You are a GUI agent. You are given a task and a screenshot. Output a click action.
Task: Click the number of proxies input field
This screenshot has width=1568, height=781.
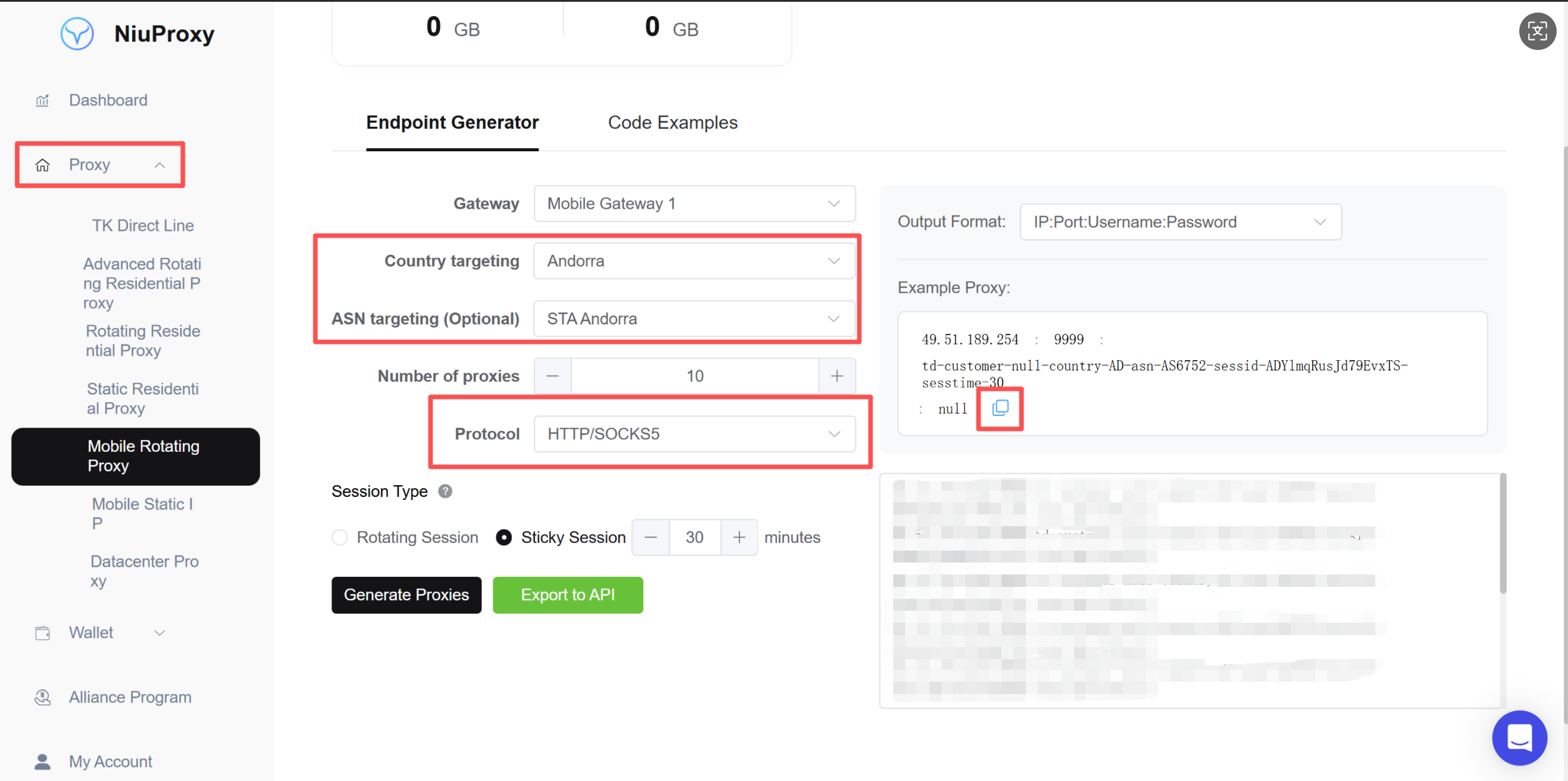pyautogui.click(x=694, y=376)
